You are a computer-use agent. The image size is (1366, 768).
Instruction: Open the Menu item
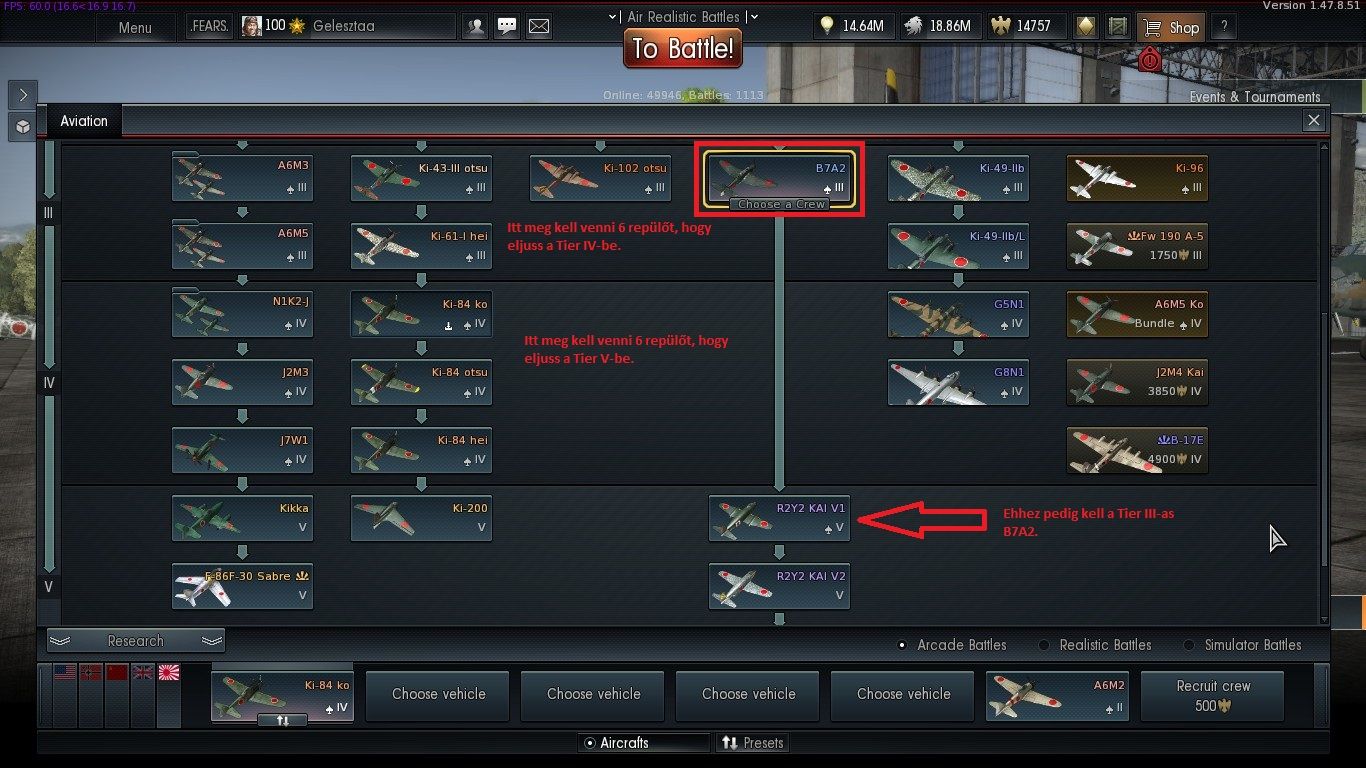pos(135,27)
